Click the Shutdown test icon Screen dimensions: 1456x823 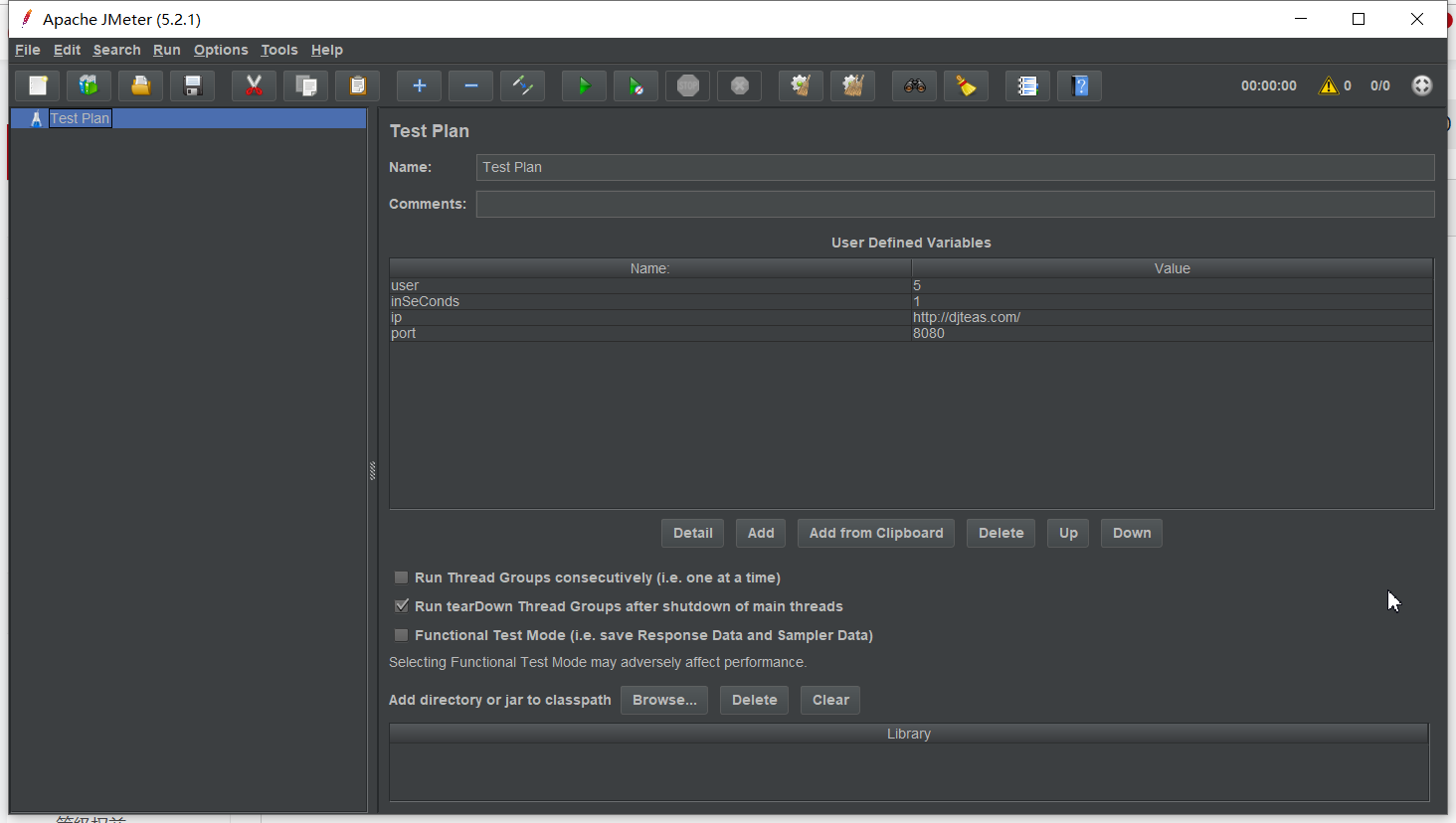(740, 85)
